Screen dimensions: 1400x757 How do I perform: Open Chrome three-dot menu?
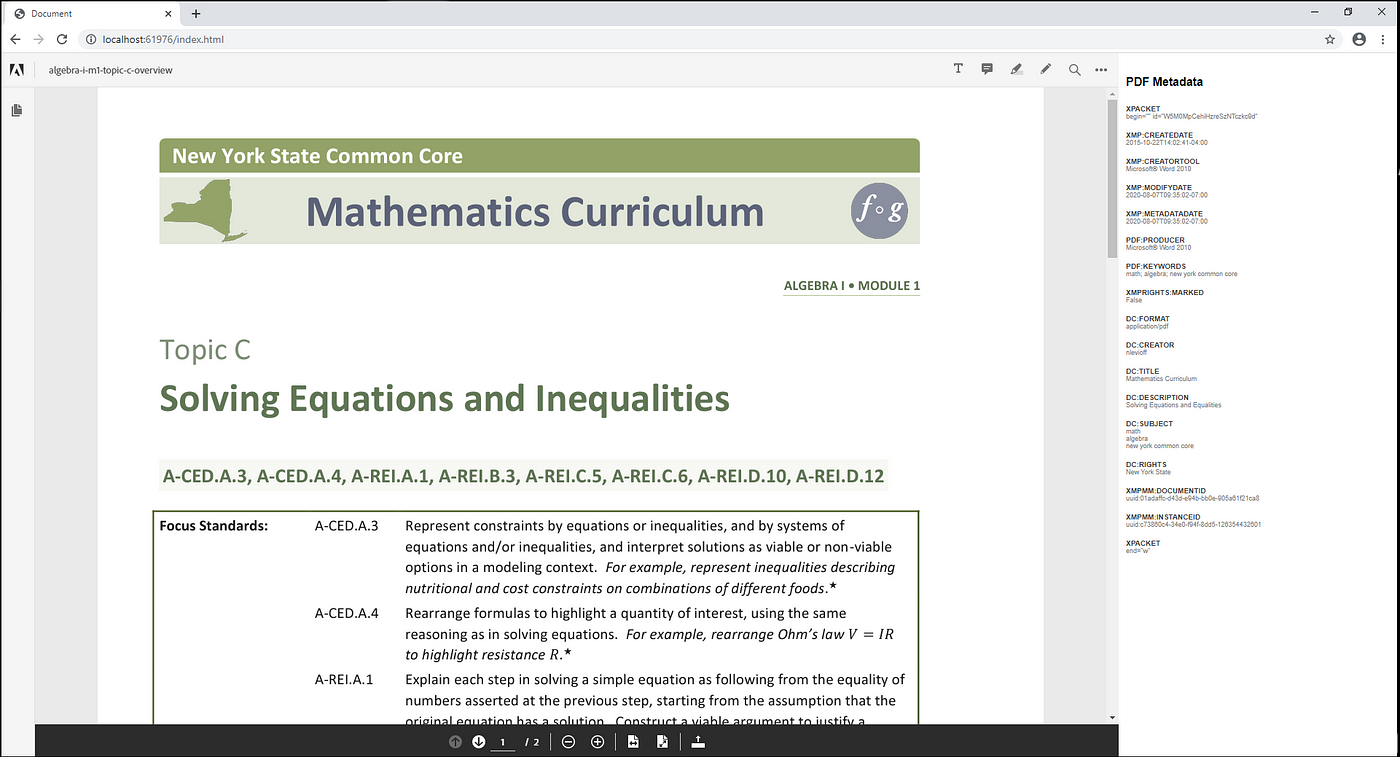coord(1385,39)
